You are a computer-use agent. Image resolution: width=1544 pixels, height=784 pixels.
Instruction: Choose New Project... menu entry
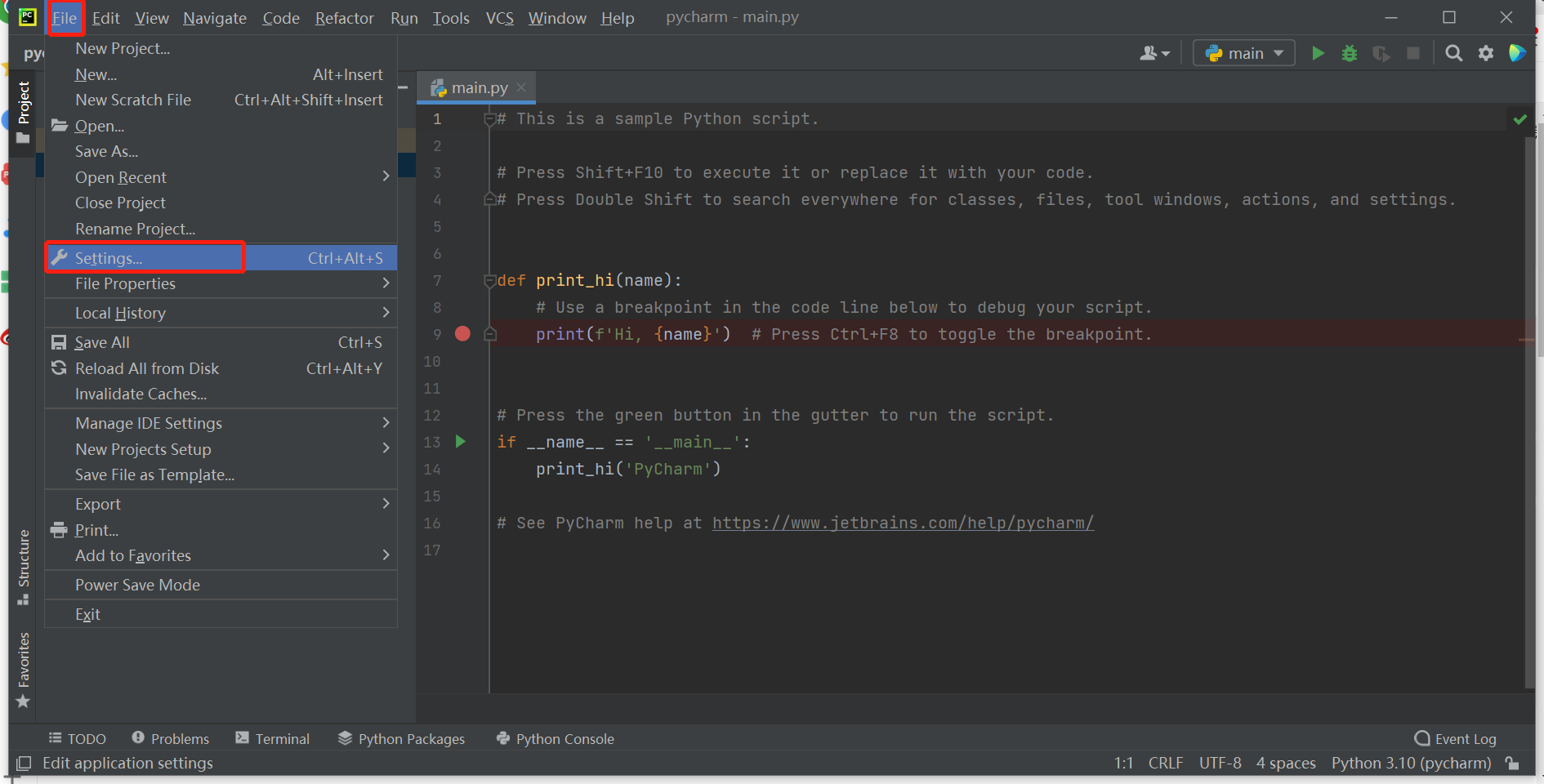click(x=221, y=48)
